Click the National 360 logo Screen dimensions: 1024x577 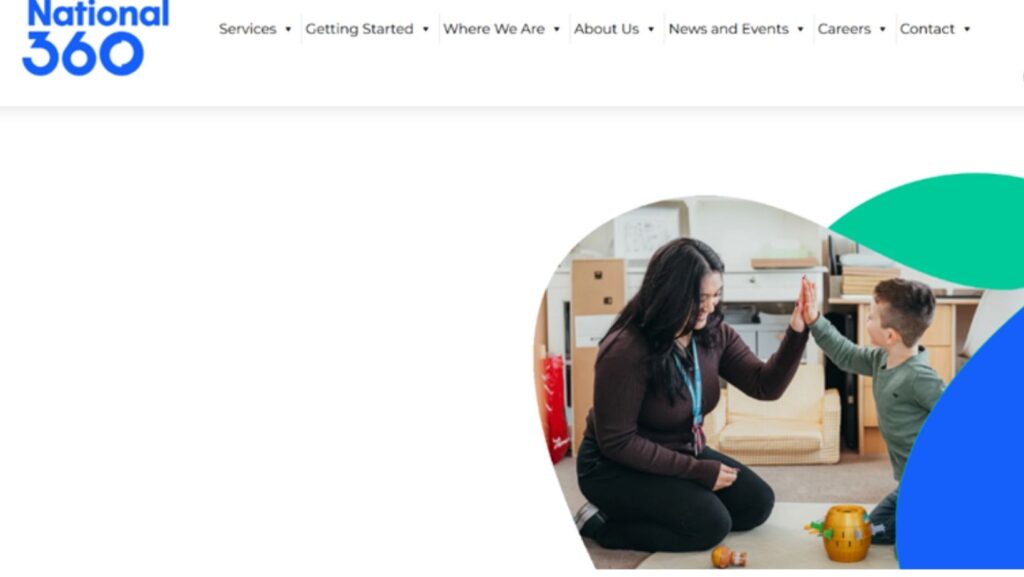click(96, 37)
